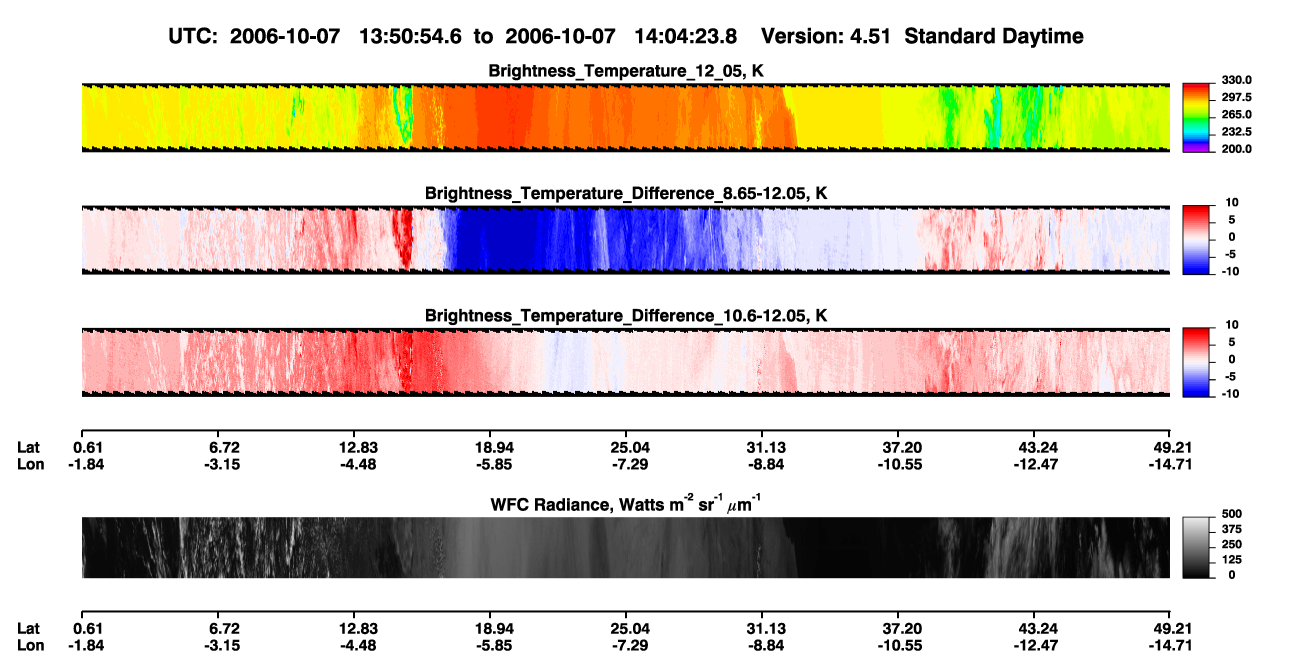Click the 'Lon' label on the bottom axis
The width and height of the screenshot is (1300, 667).
point(29,645)
